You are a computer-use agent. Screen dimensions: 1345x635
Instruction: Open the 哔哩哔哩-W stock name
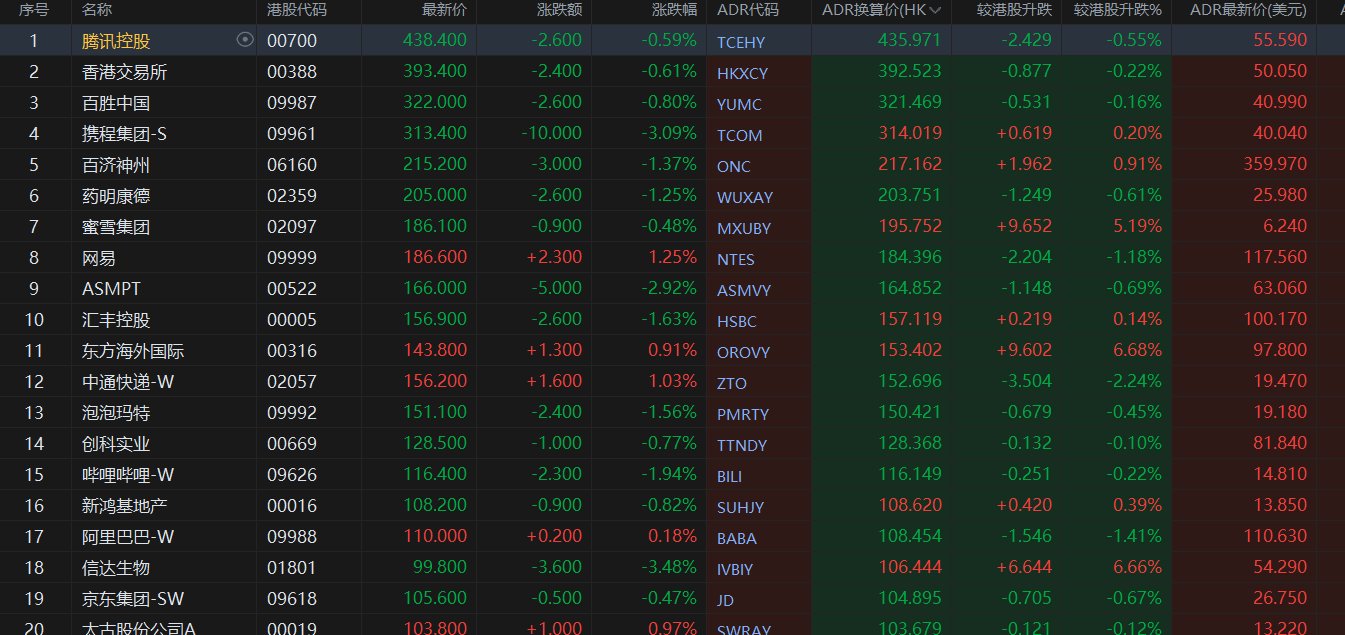128,475
